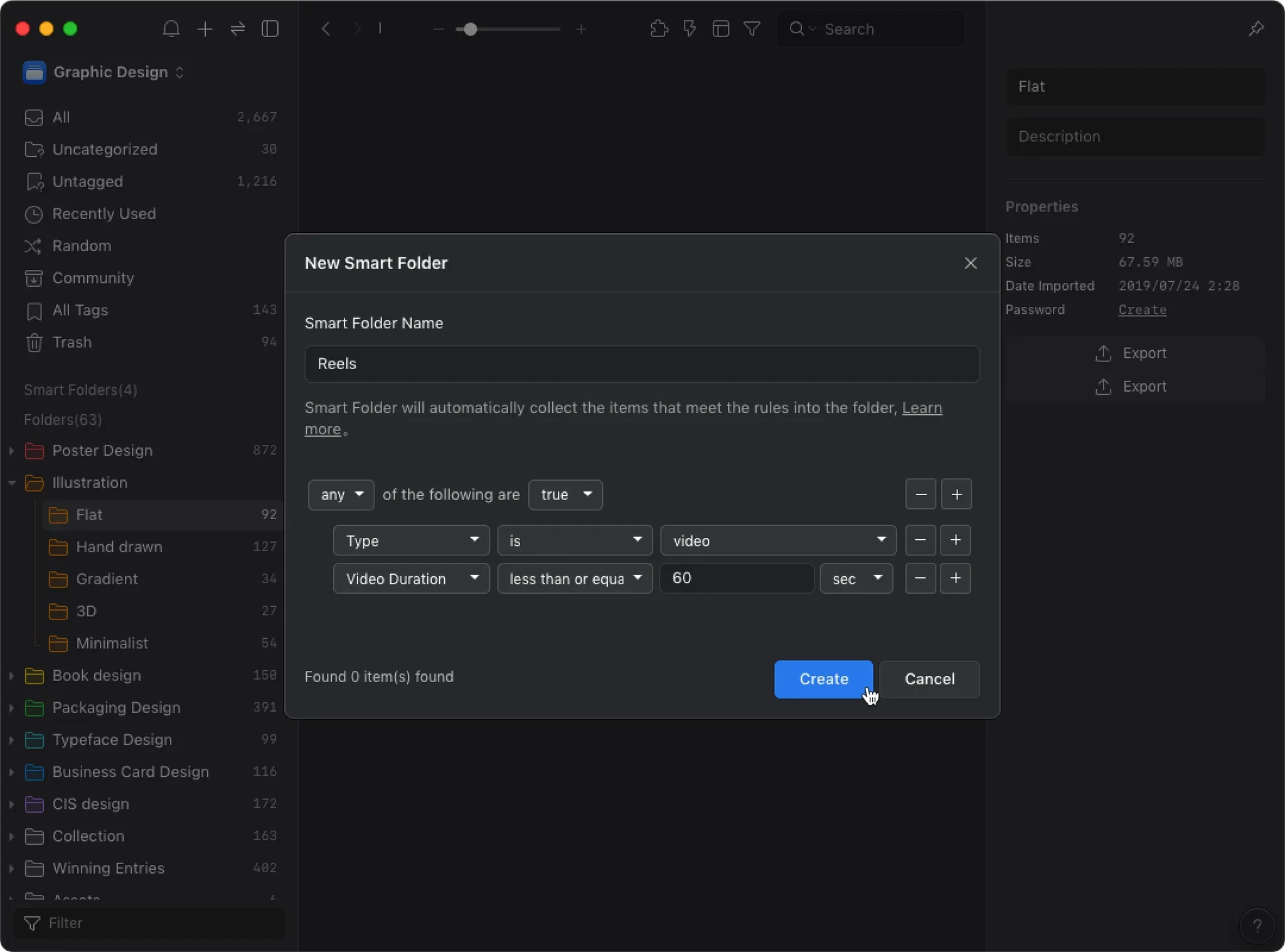The image size is (1285, 952).
Task: Open the help question mark button
Action: pyautogui.click(x=1257, y=925)
